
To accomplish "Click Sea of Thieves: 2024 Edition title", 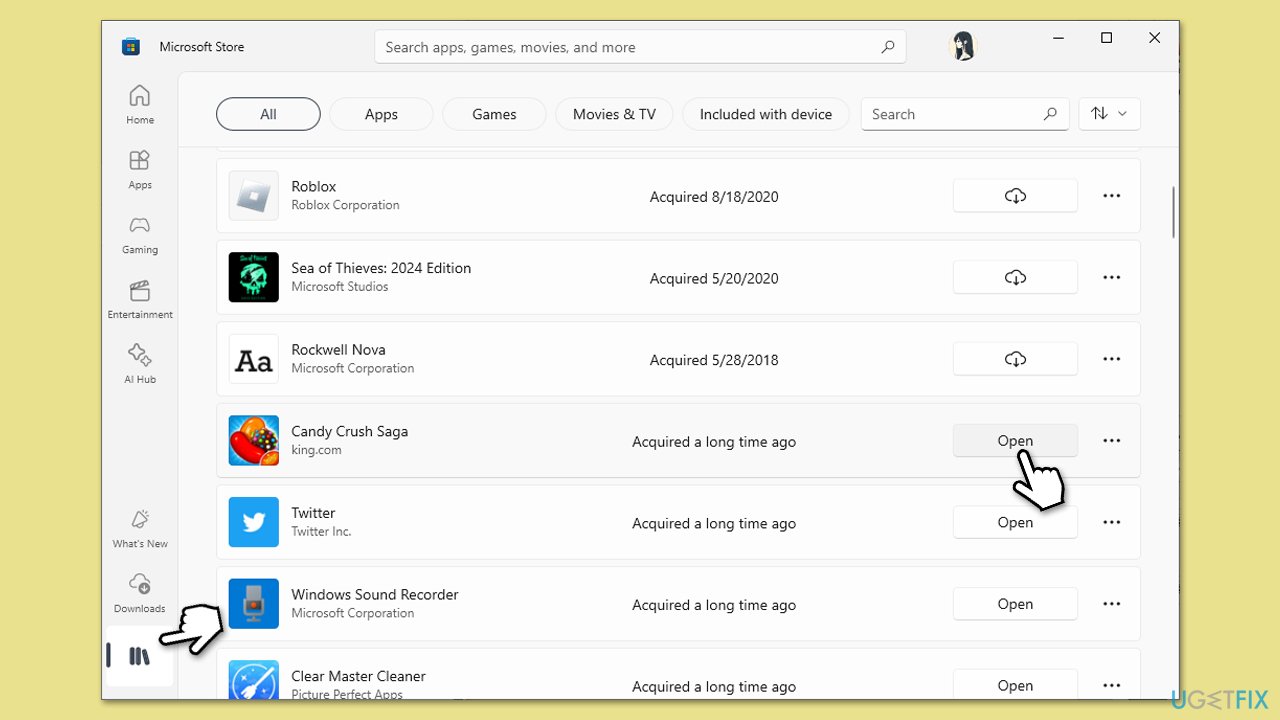I will [381, 268].
